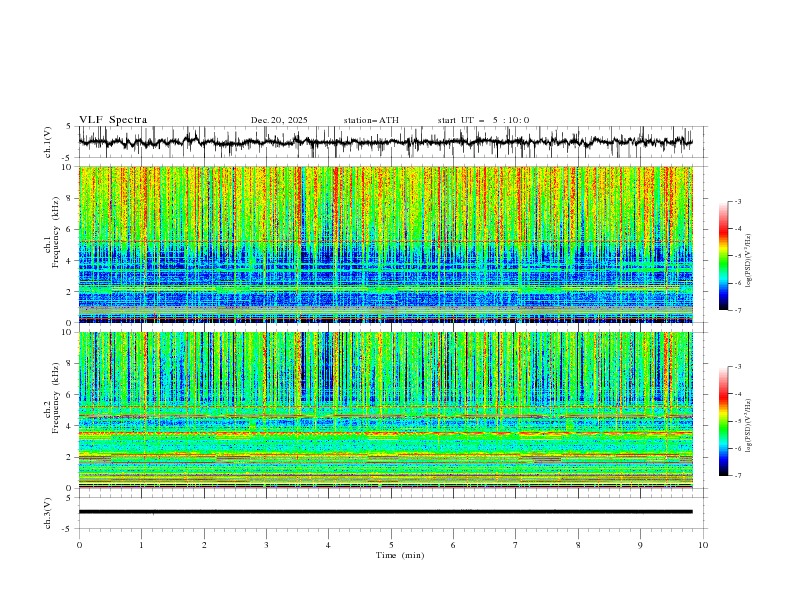The width and height of the screenshot is (792, 612).
Task: Click the "VLF Spectra" title text
Action: point(113,120)
